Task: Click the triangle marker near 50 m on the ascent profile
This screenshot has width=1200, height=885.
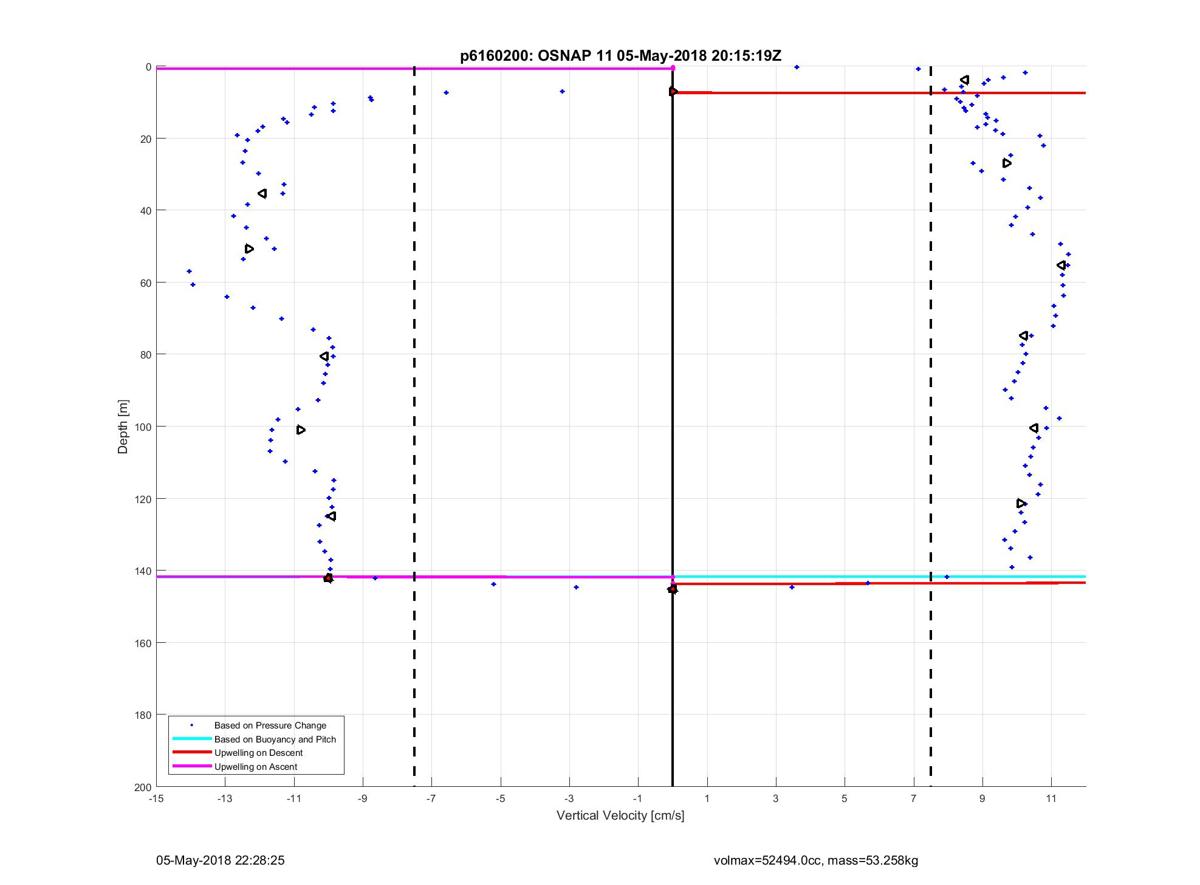Action: (x=250, y=249)
